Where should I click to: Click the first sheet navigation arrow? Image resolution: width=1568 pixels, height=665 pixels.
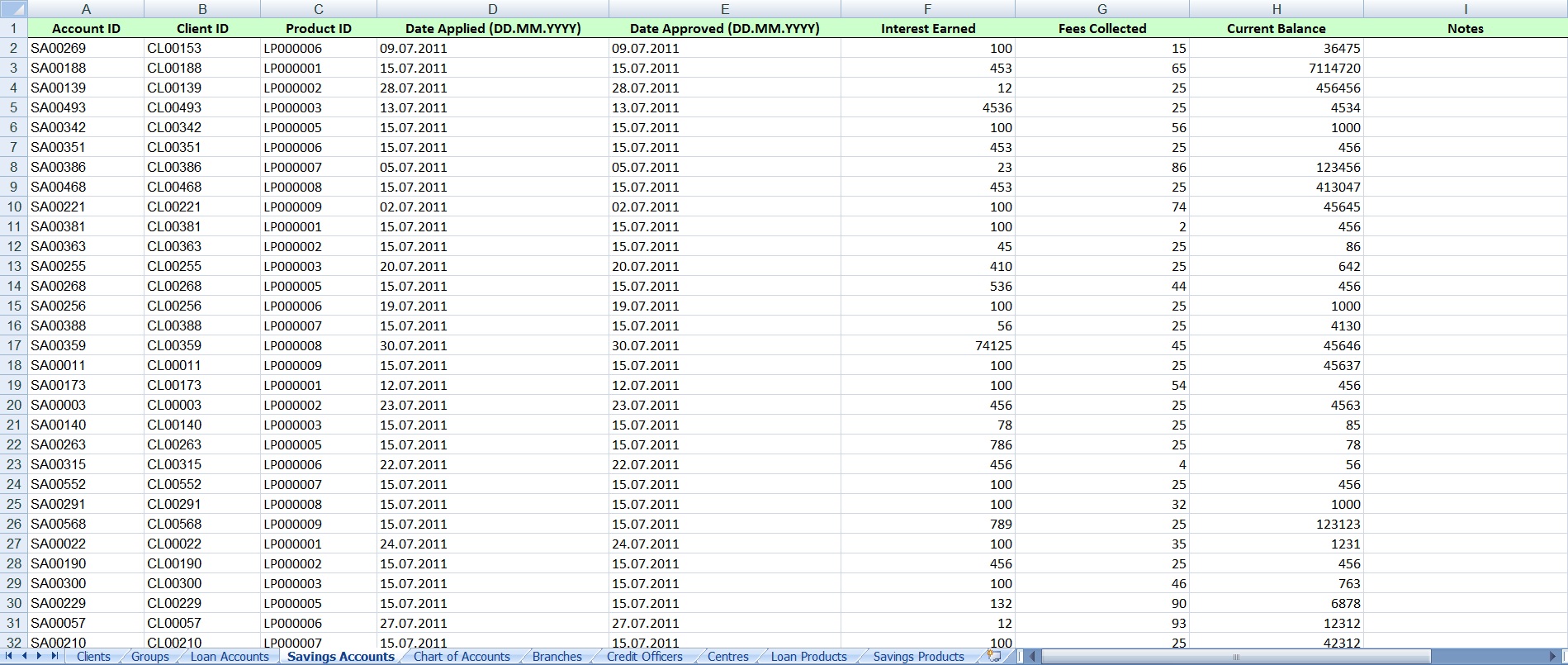pos(9,656)
